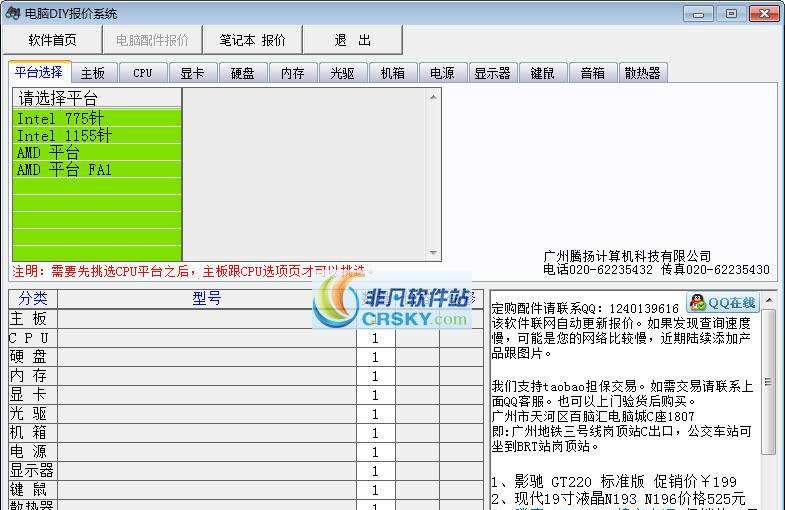785x510 pixels.
Task: Select the 电 源 category row
Action: coord(33,452)
